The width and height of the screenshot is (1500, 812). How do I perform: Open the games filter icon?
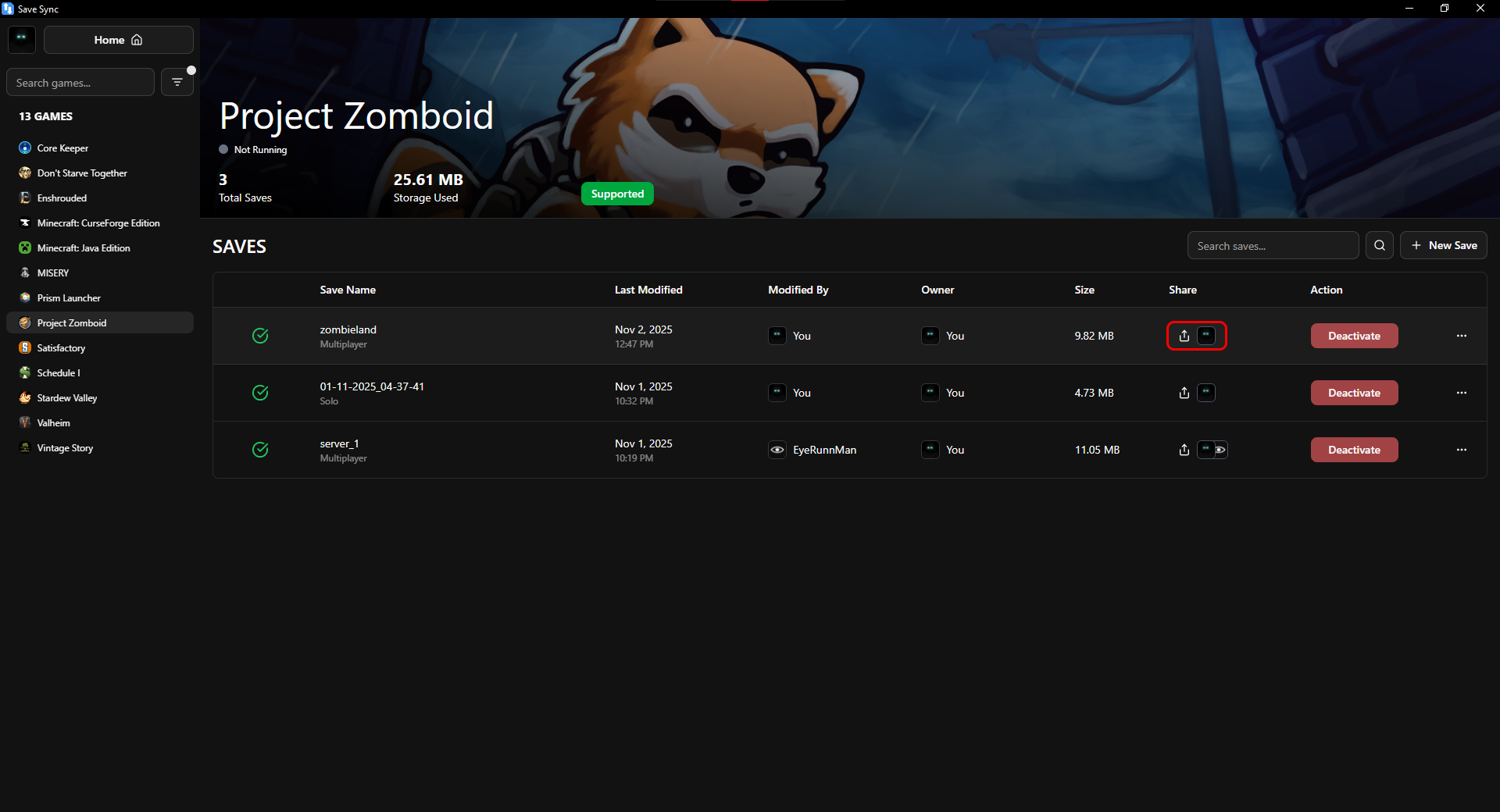(x=177, y=82)
